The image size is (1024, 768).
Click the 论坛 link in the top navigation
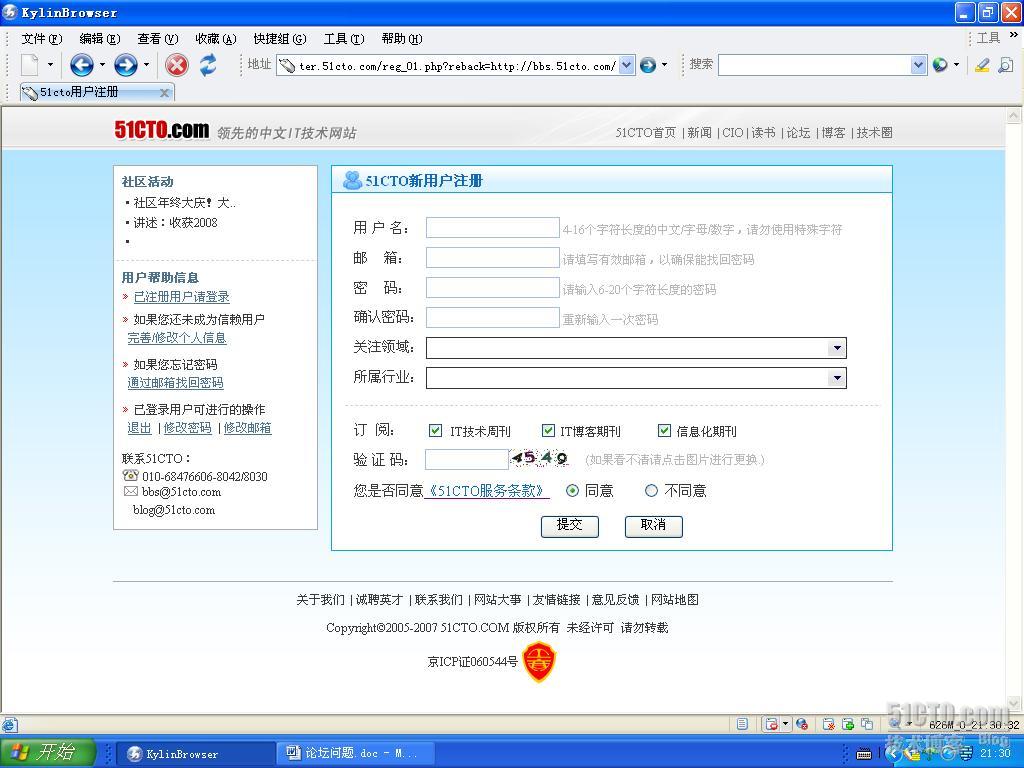pos(798,133)
